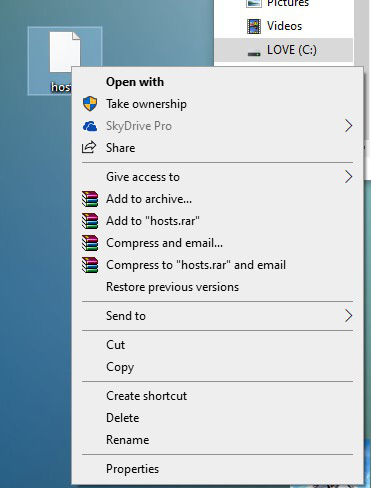Image resolution: width=371 pixels, height=488 pixels.
Task: Open Give access to menu entry
Action: (217, 177)
